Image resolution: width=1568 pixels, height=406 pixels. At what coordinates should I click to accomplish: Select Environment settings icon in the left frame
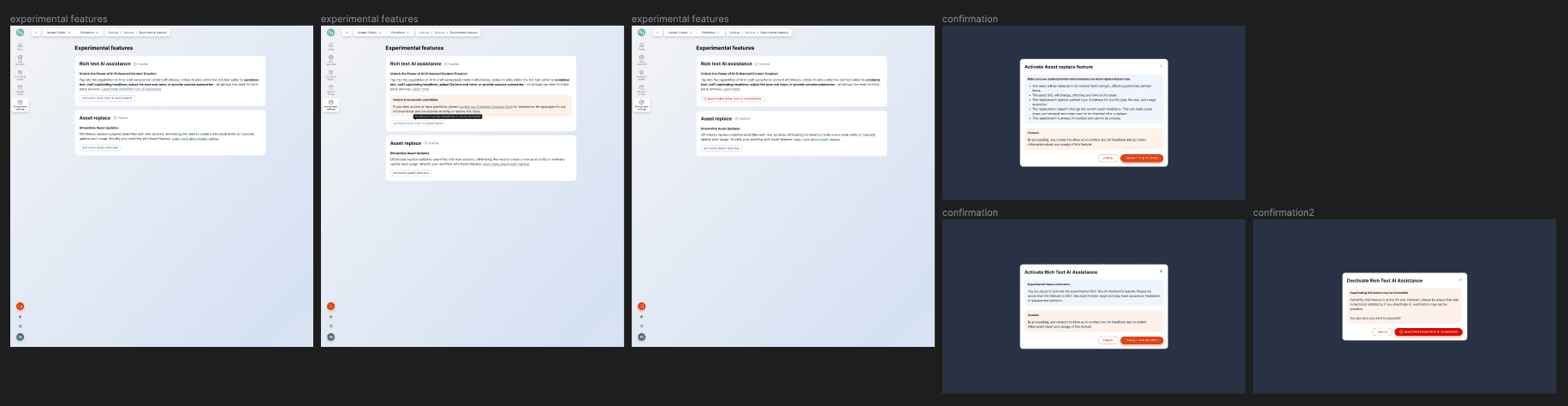click(x=20, y=104)
